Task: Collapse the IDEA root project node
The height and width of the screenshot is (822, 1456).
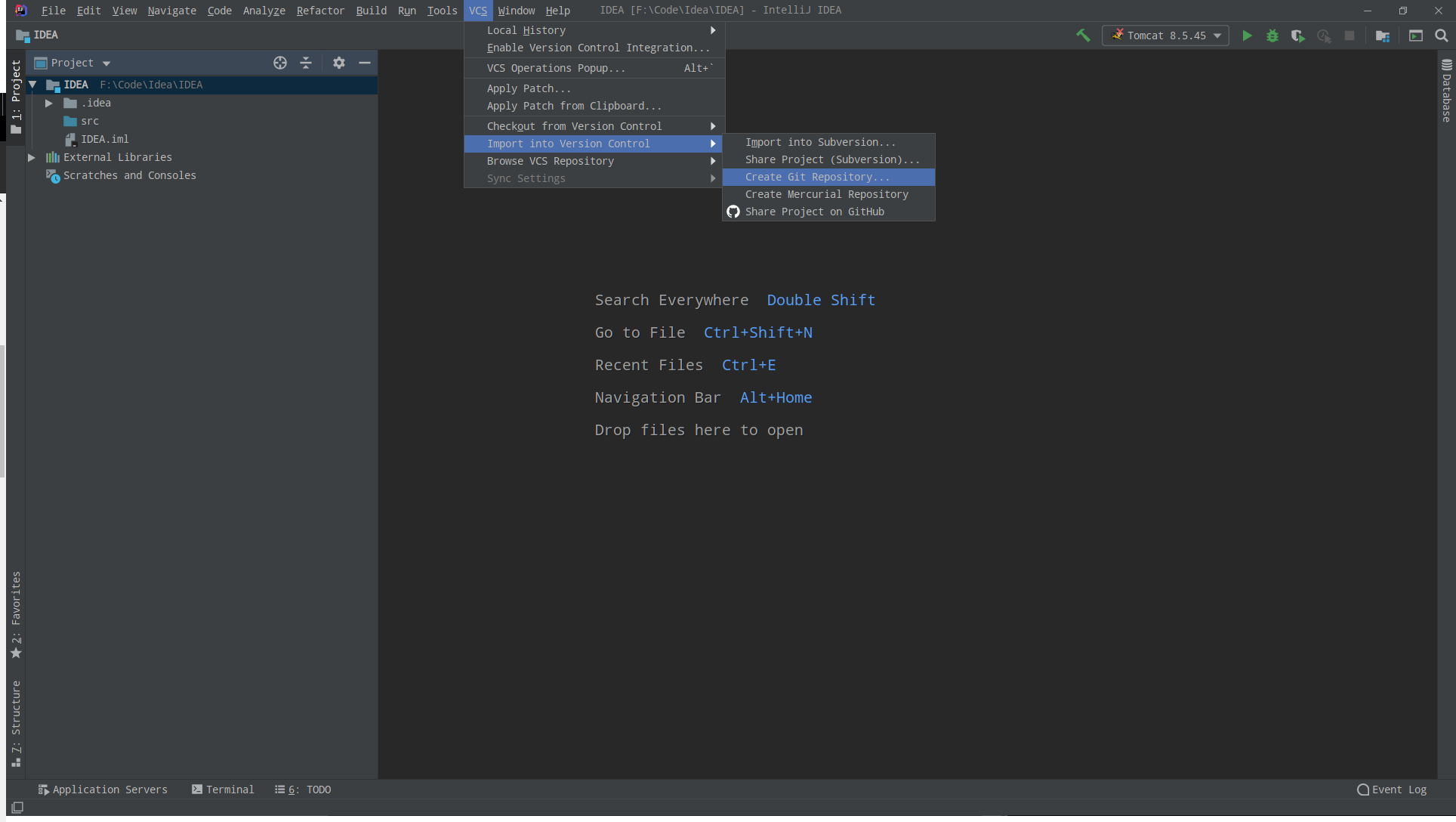Action: (32, 85)
